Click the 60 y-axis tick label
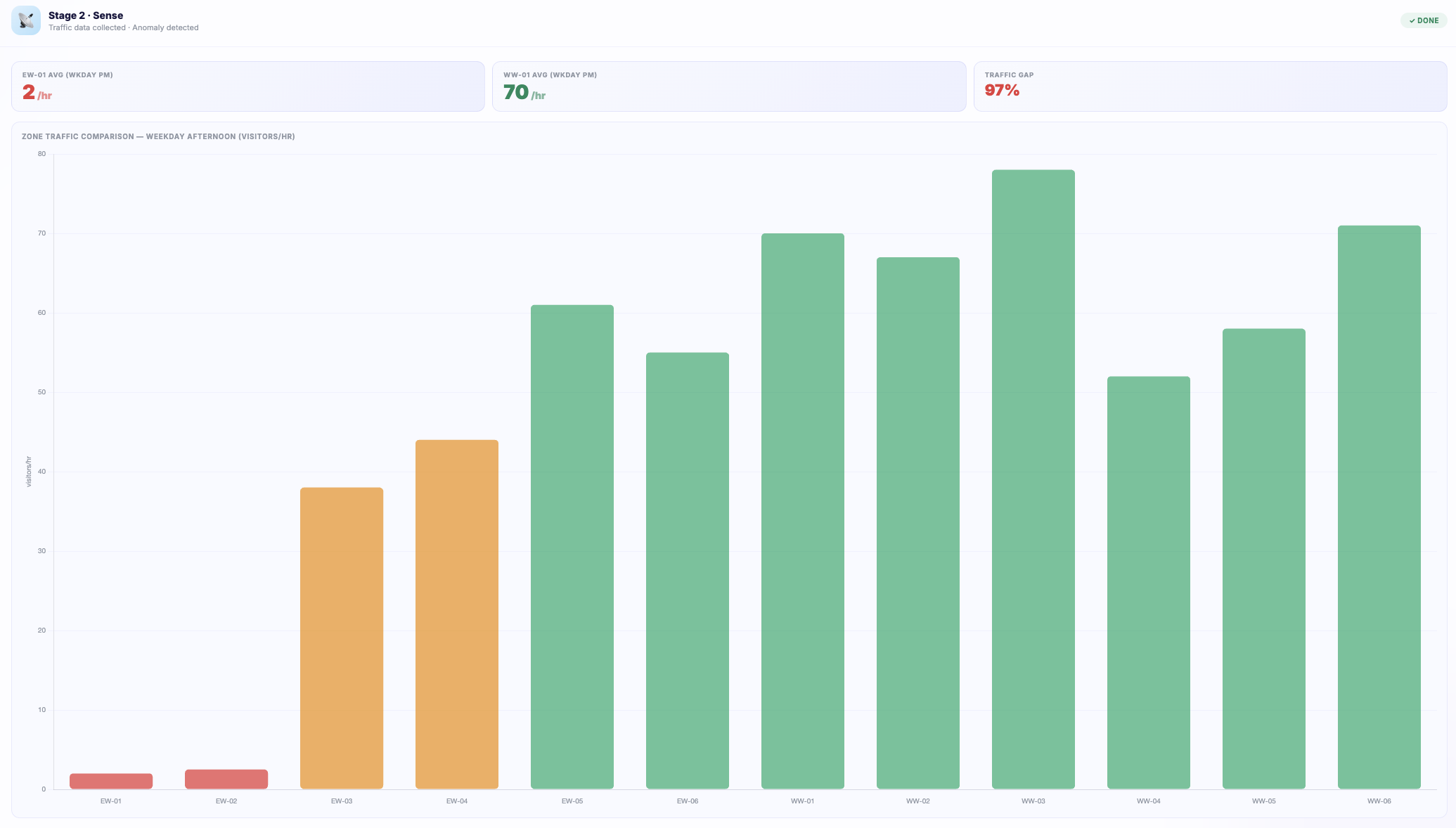1456x828 pixels. tap(42, 313)
